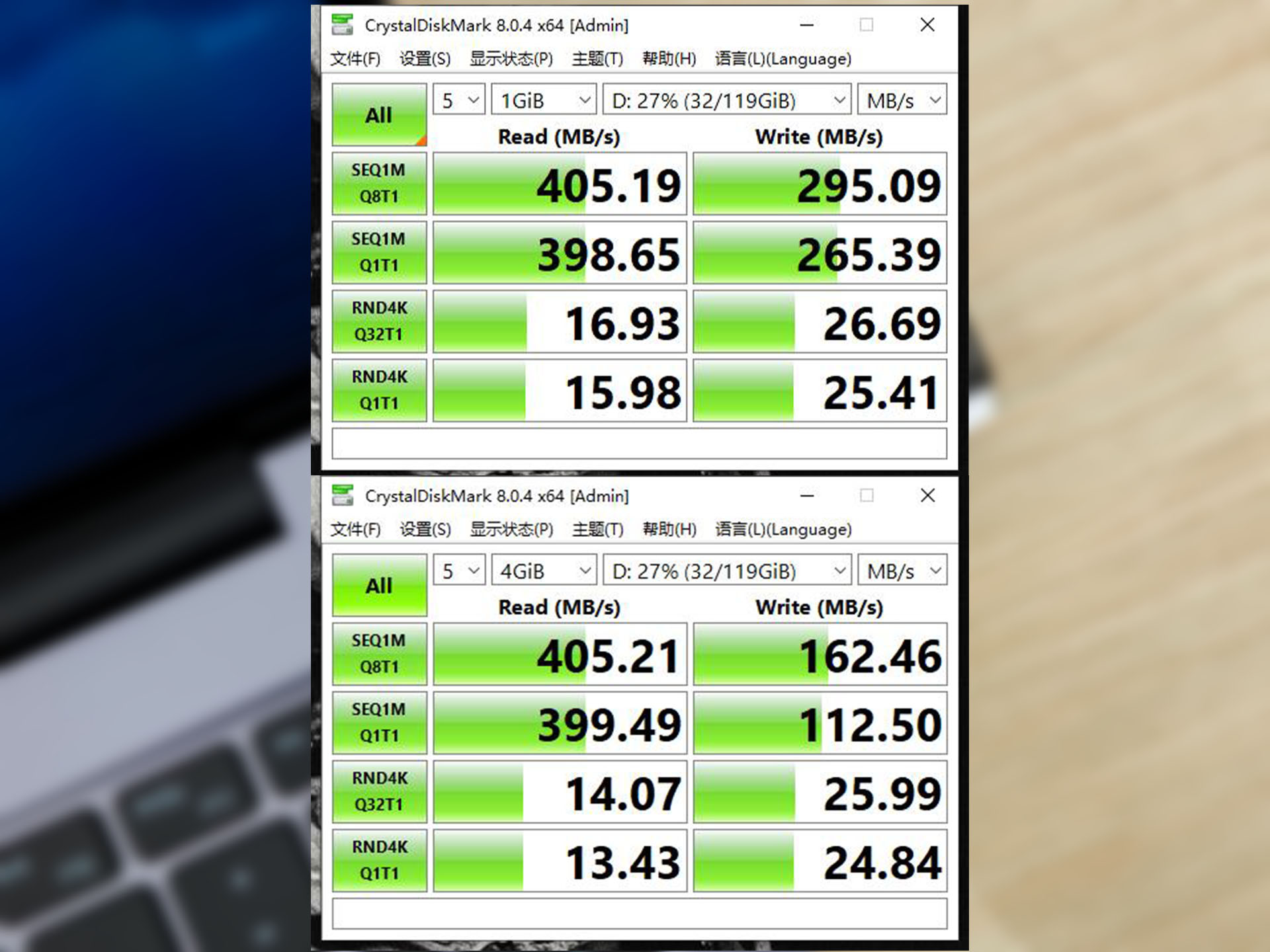
Task: Click the 14.07 read result
Action: 560,792
